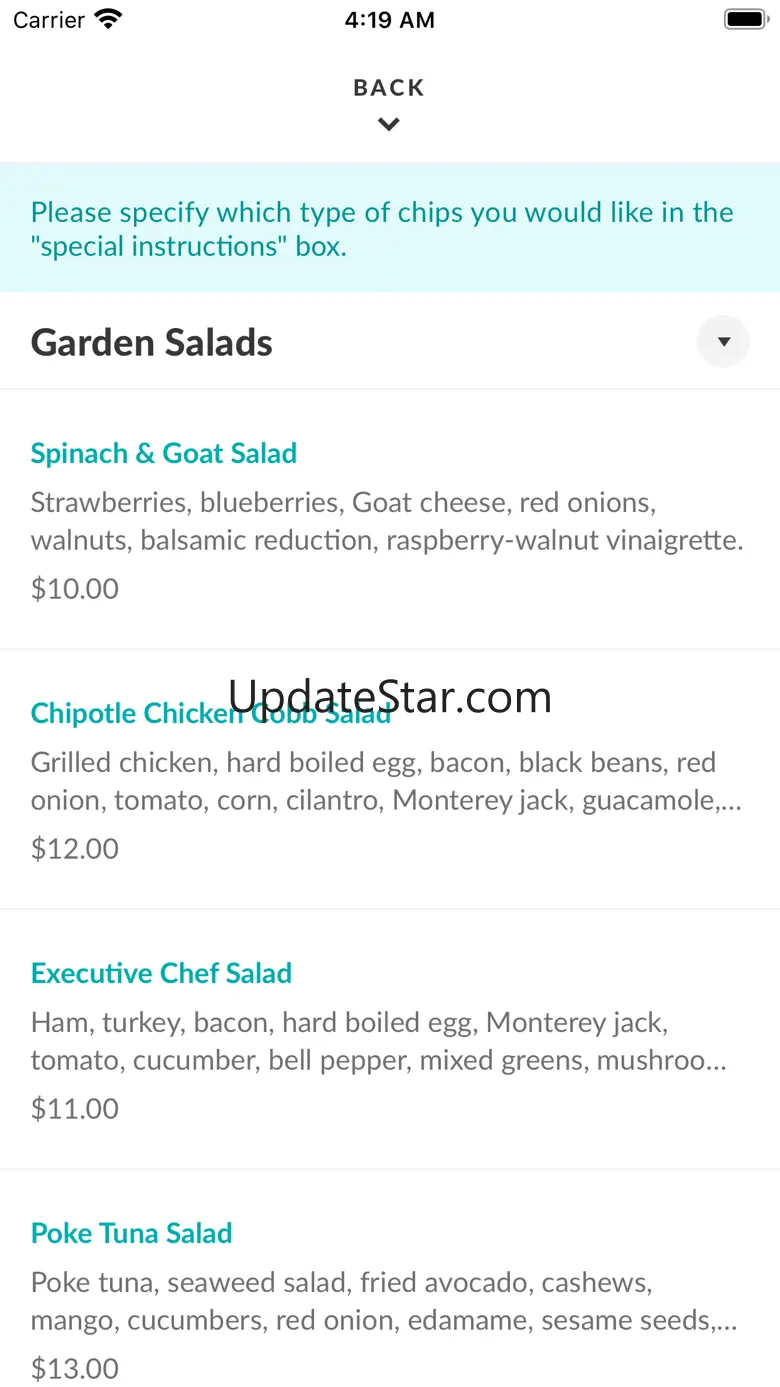Screen dimensions: 780x1387
Task: Tap the 4:19 AM clock in status bar
Action: coord(389,20)
